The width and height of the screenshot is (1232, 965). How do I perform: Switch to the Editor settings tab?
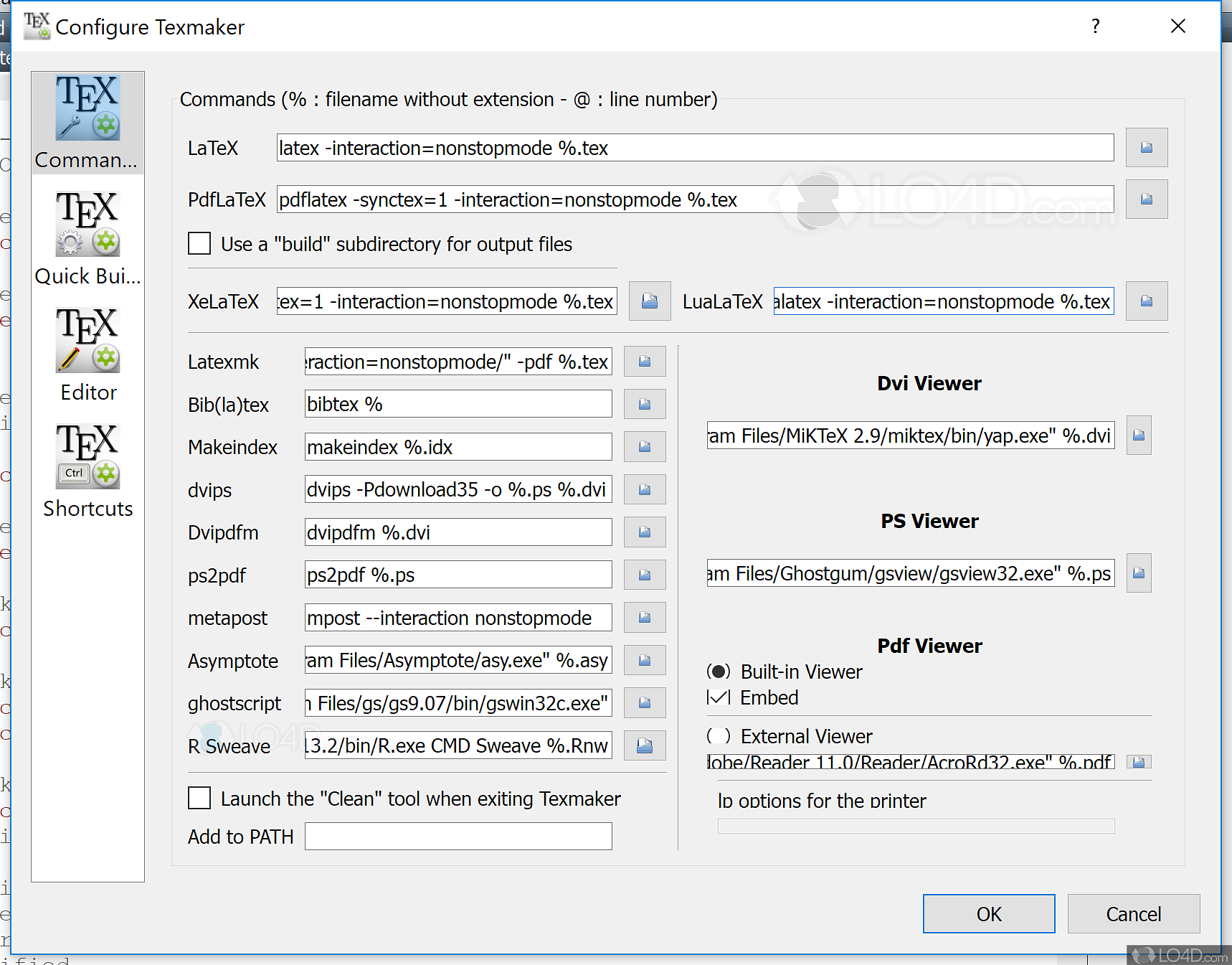(x=87, y=355)
